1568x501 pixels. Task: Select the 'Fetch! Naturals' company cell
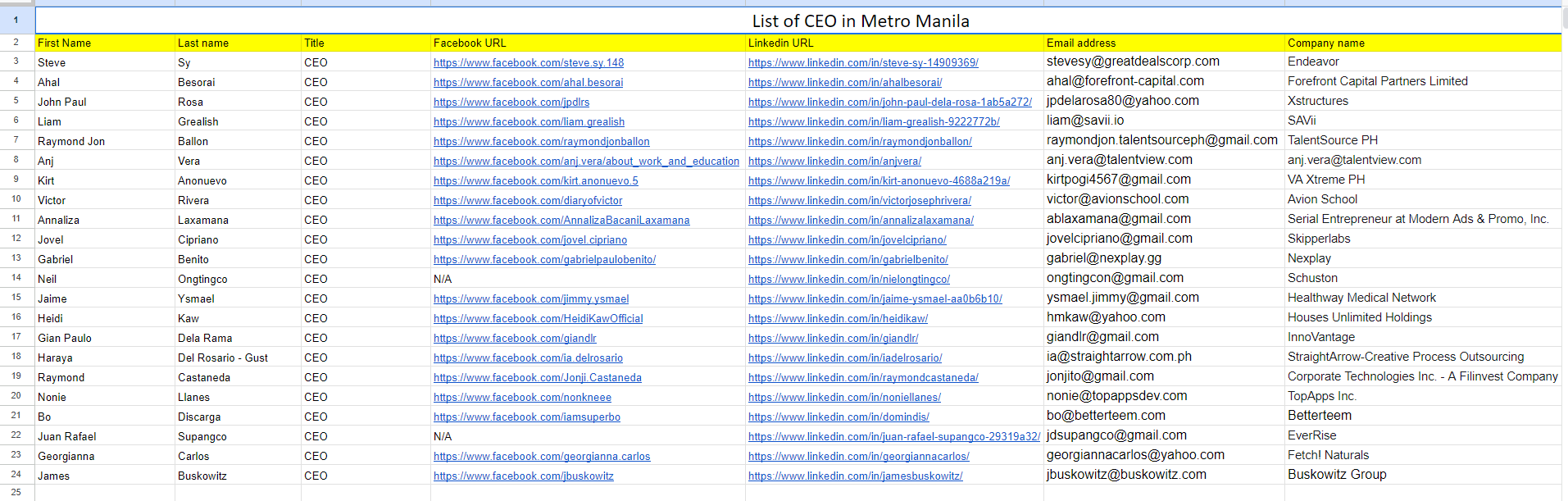pos(1423,455)
